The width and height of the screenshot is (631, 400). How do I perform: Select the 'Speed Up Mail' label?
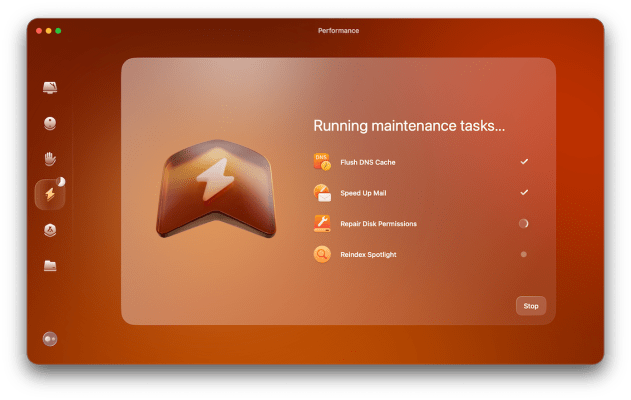pos(363,193)
